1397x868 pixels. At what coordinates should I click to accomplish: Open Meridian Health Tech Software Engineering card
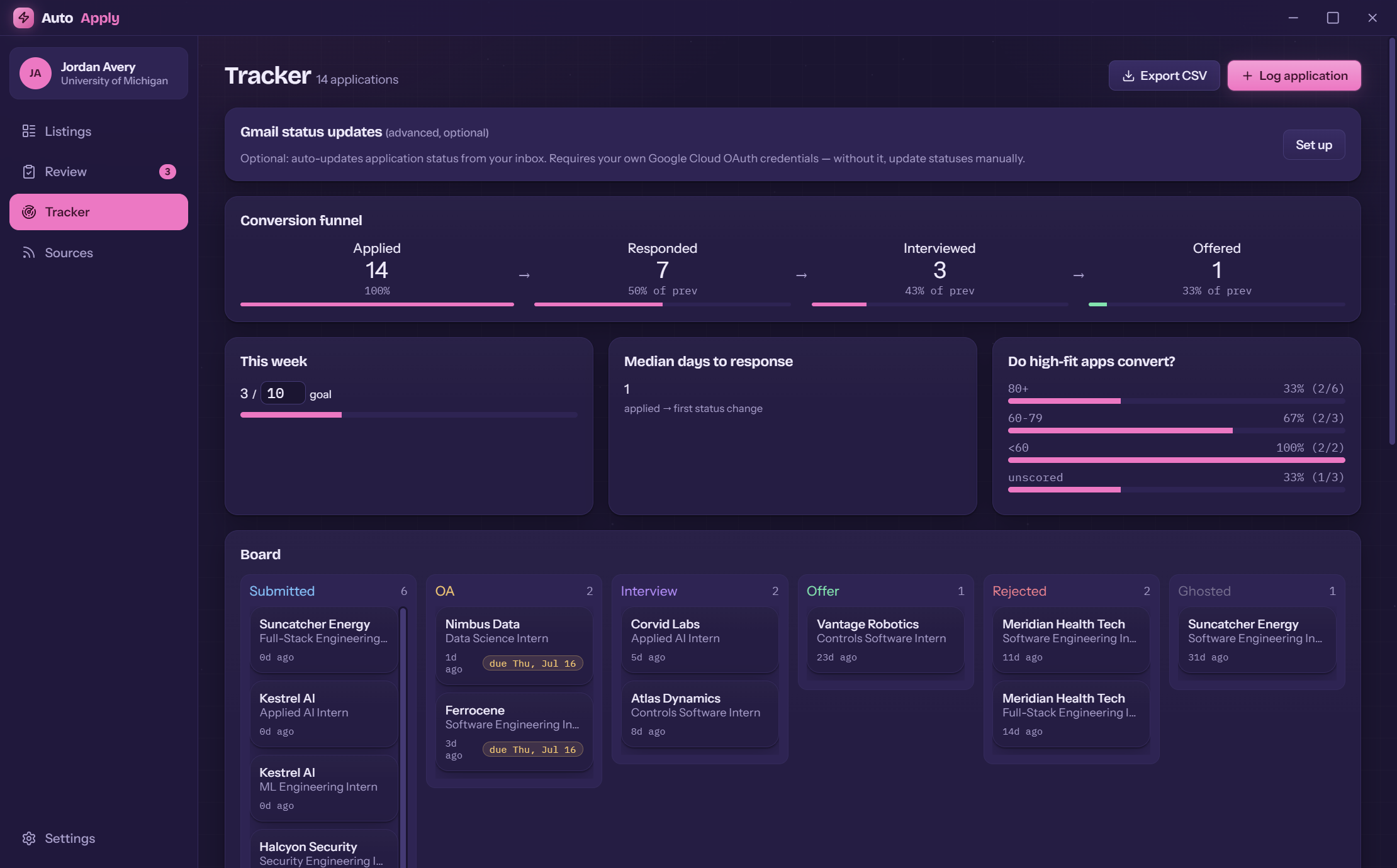[x=1071, y=640]
